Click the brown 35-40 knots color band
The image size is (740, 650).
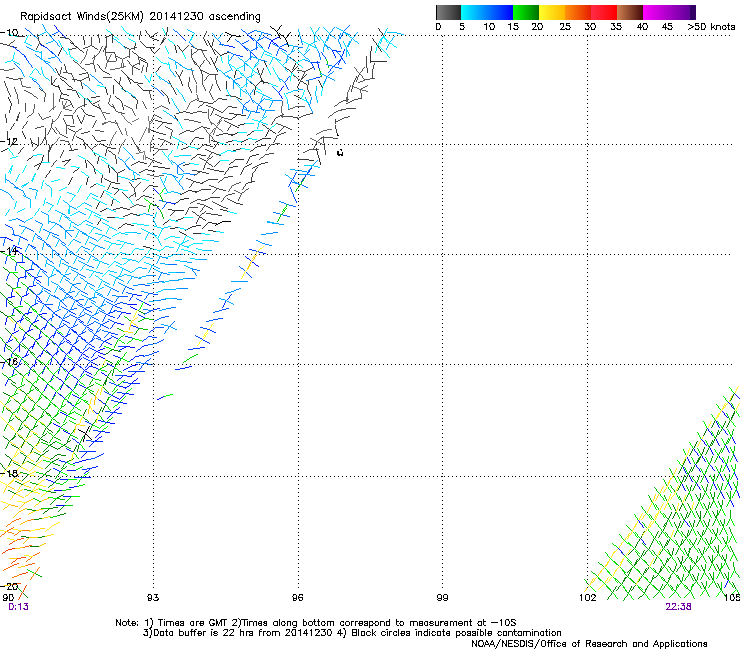coord(630,12)
